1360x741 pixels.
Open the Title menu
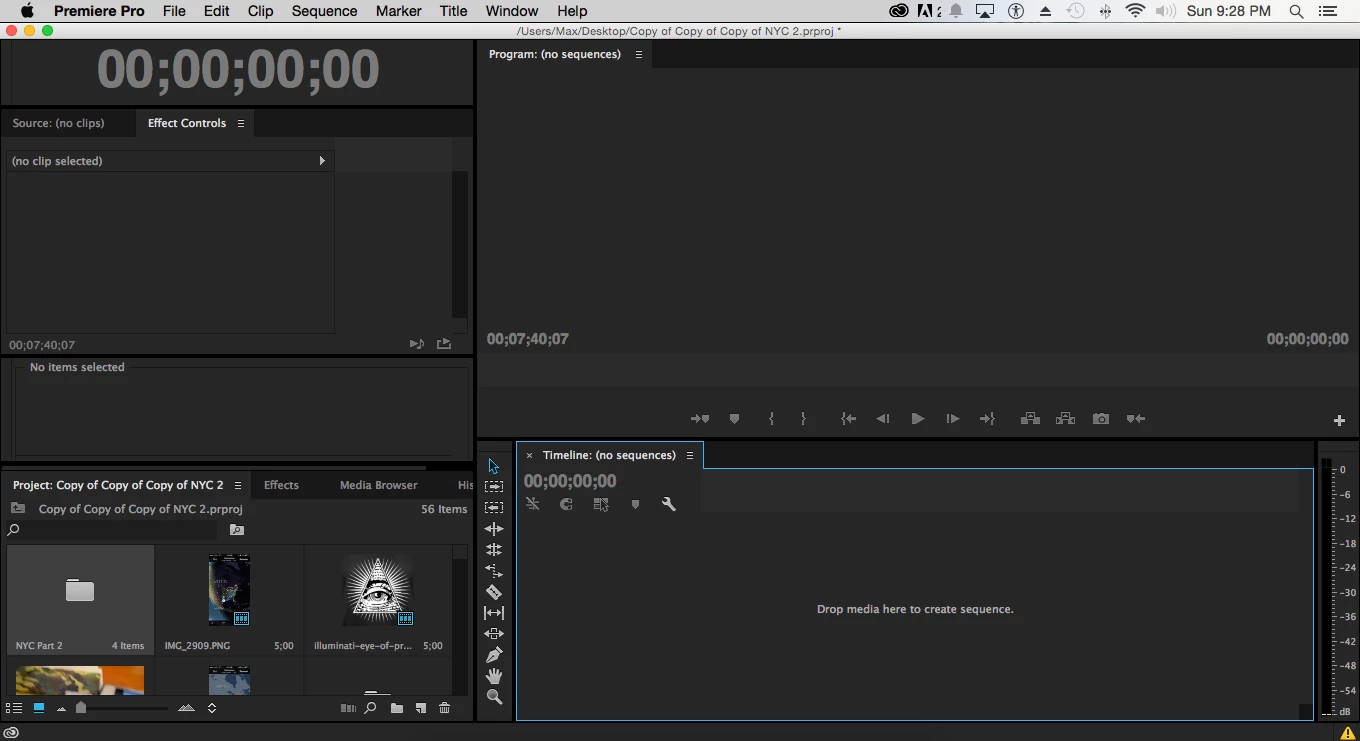point(453,11)
